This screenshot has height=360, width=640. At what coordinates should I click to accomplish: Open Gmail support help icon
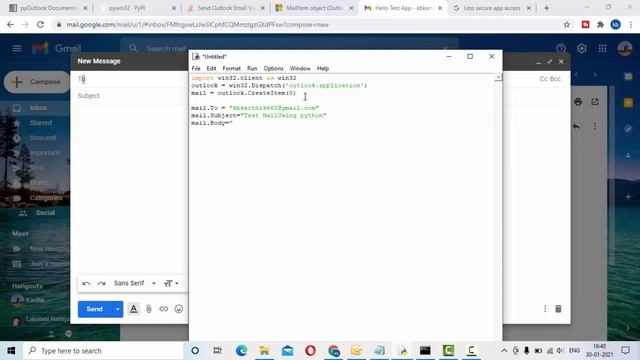point(561,49)
